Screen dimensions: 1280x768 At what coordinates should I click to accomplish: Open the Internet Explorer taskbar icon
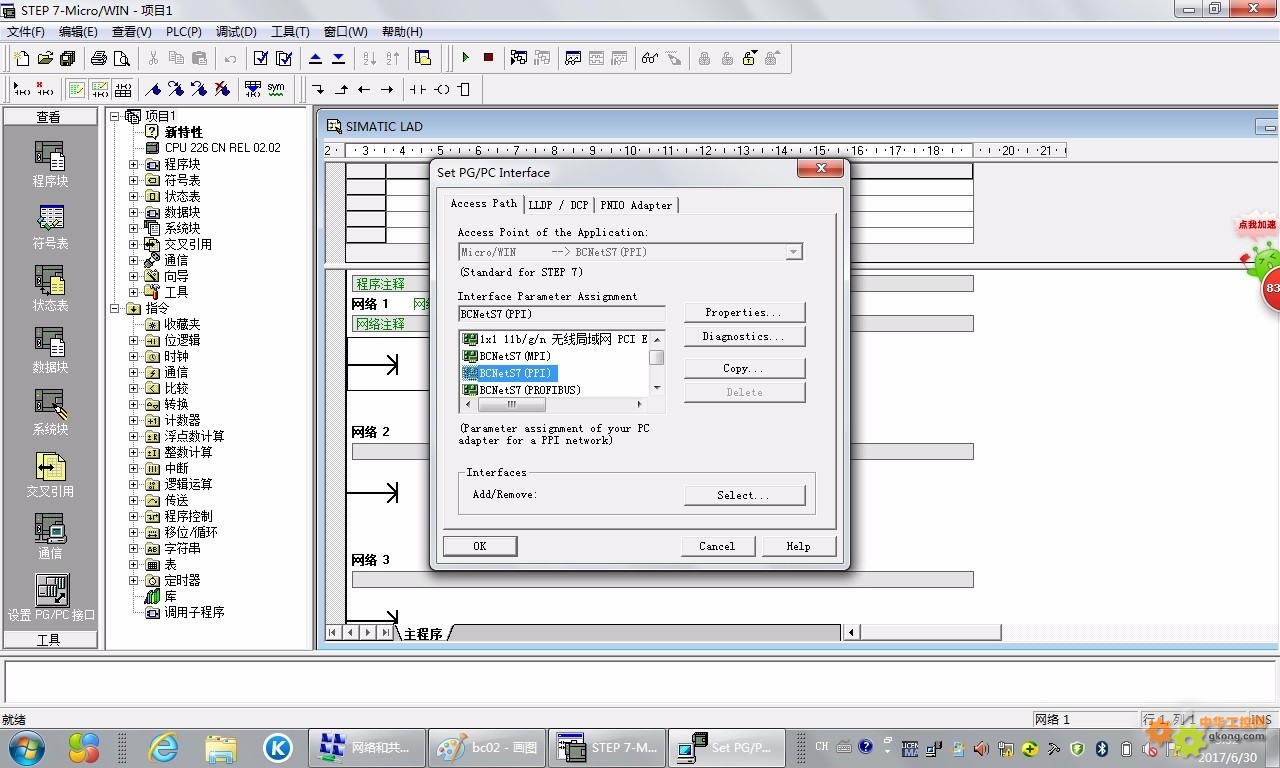point(163,747)
